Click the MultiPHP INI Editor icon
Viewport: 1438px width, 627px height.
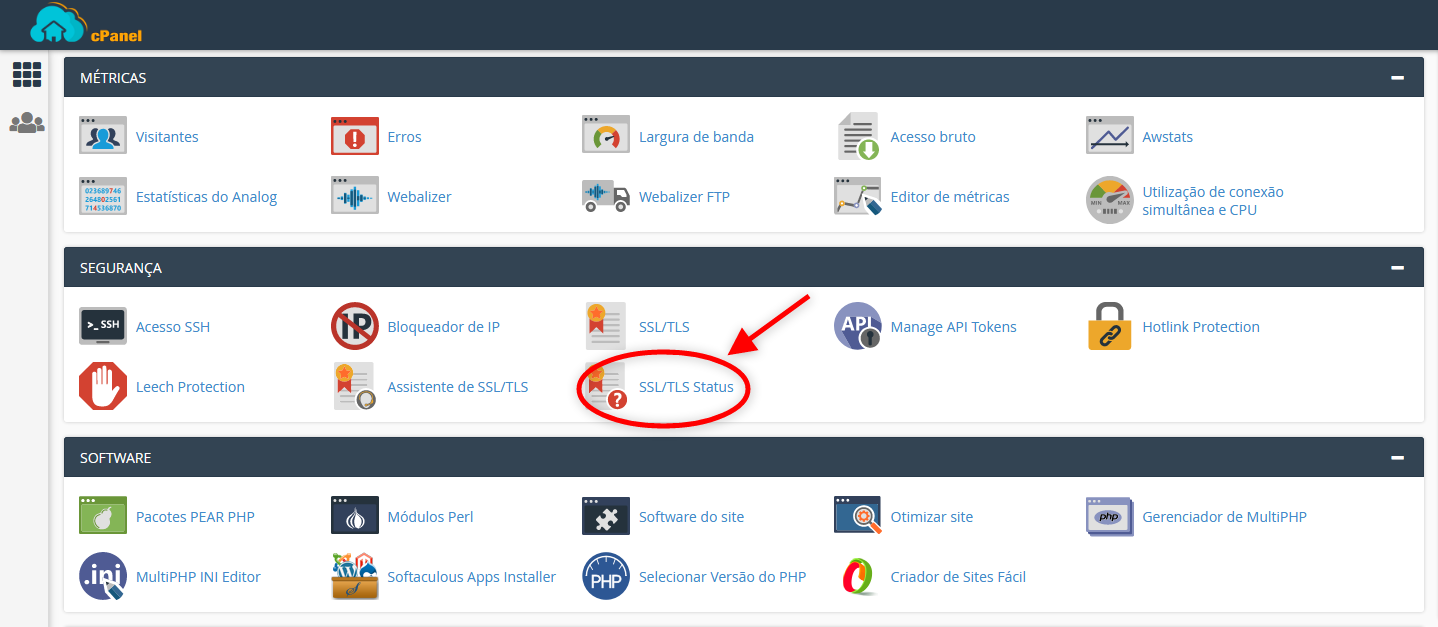[103, 577]
